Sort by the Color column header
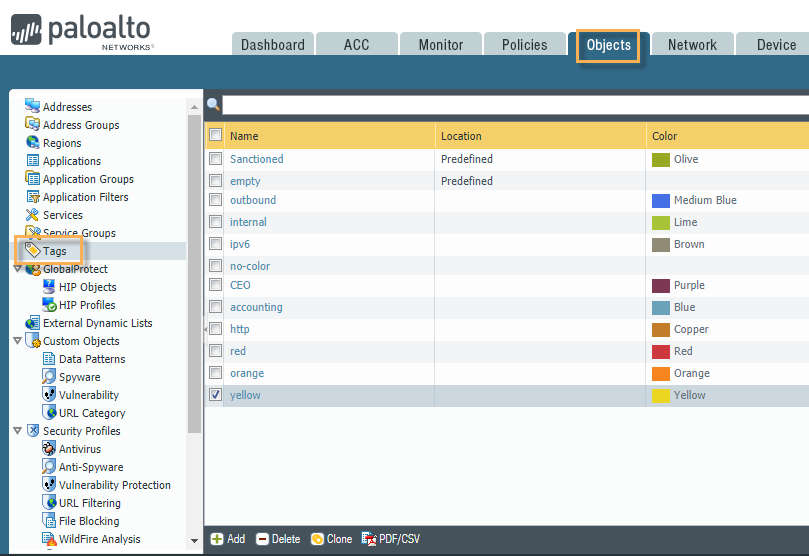809x556 pixels. [727, 136]
